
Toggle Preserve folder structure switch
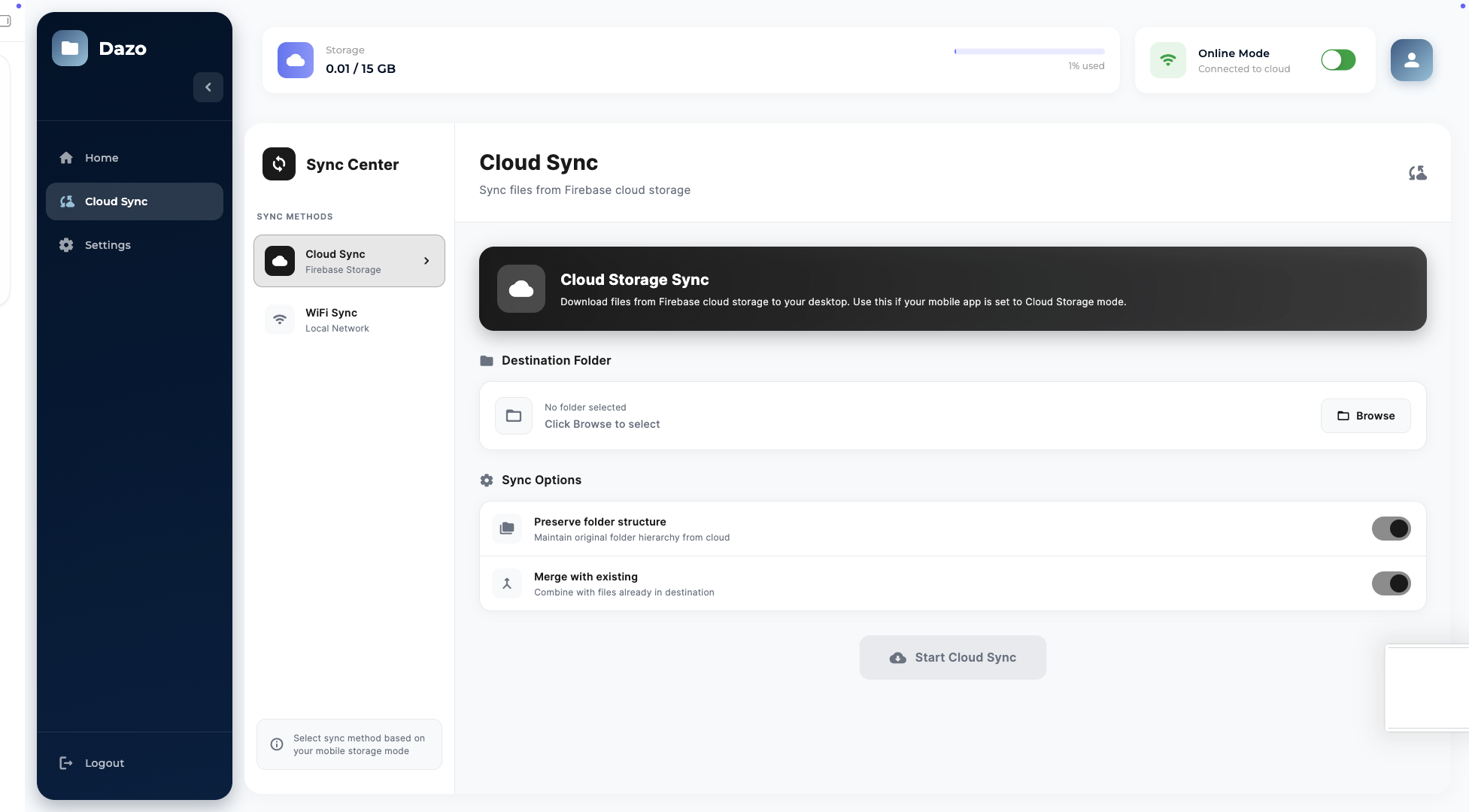1392,529
